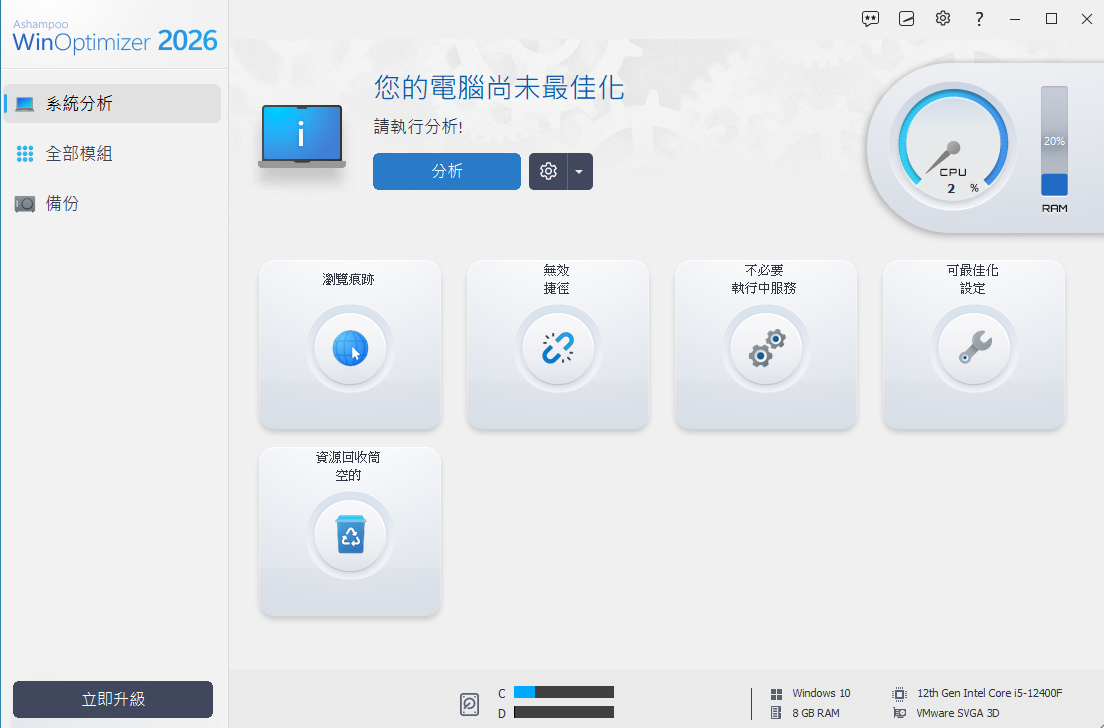The width and height of the screenshot is (1104, 728).
Task: Click the 可最佳化設定 wrench icon
Action: click(x=974, y=349)
